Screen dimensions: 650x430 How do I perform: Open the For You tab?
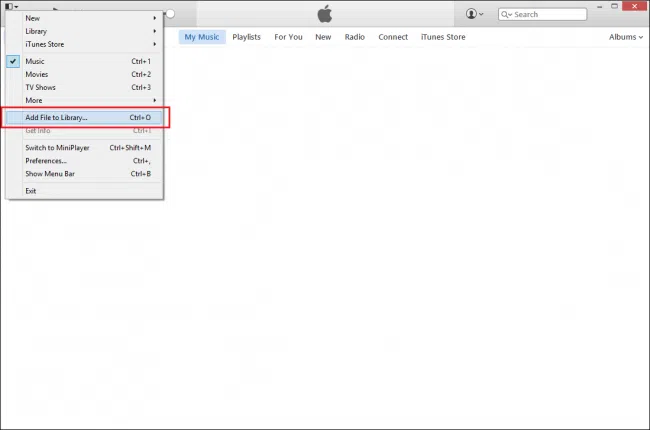pos(288,37)
